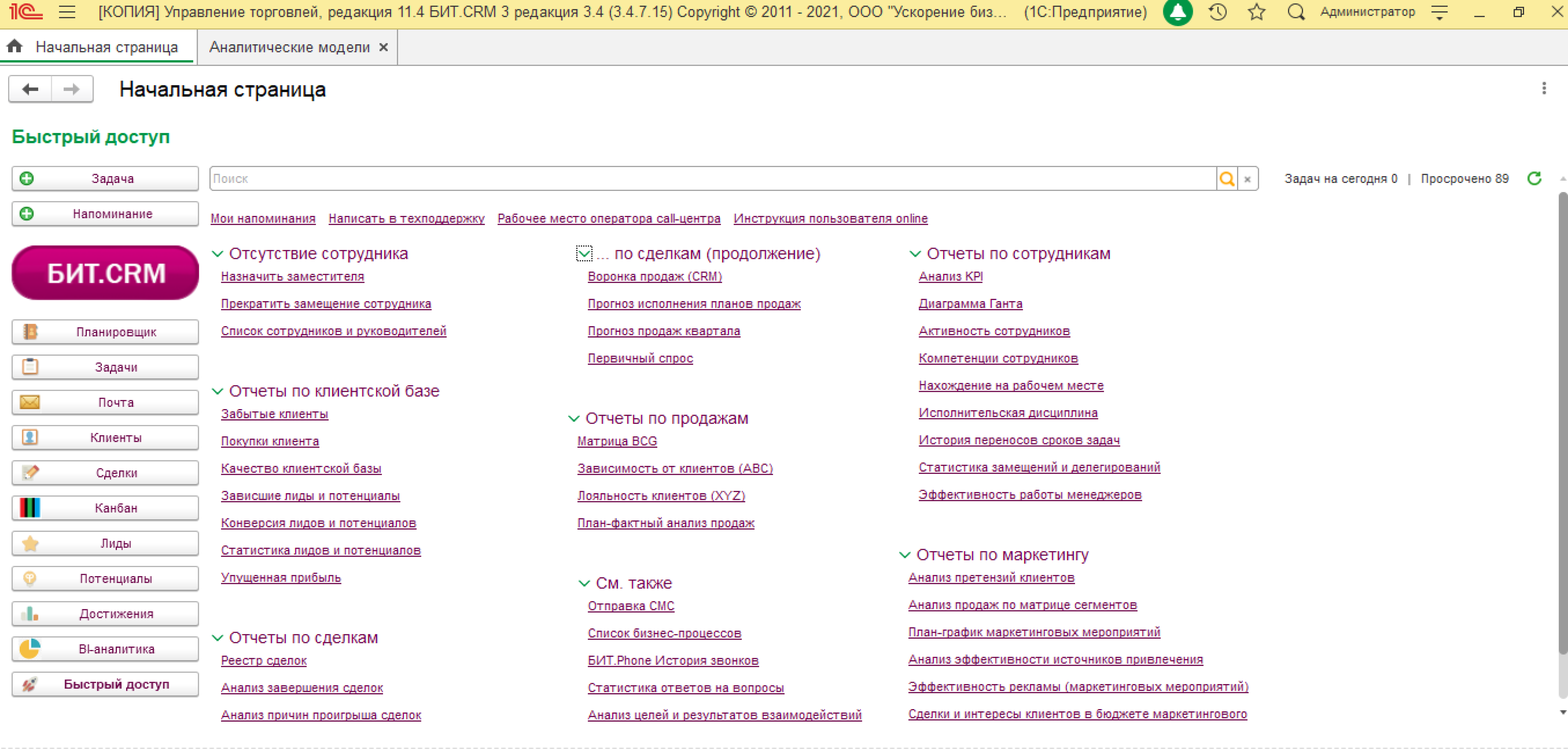The height and width of the screenshot is (753, 1568).
Task: Open the notifications bell icon
Action: click(x=1178, y=12)
